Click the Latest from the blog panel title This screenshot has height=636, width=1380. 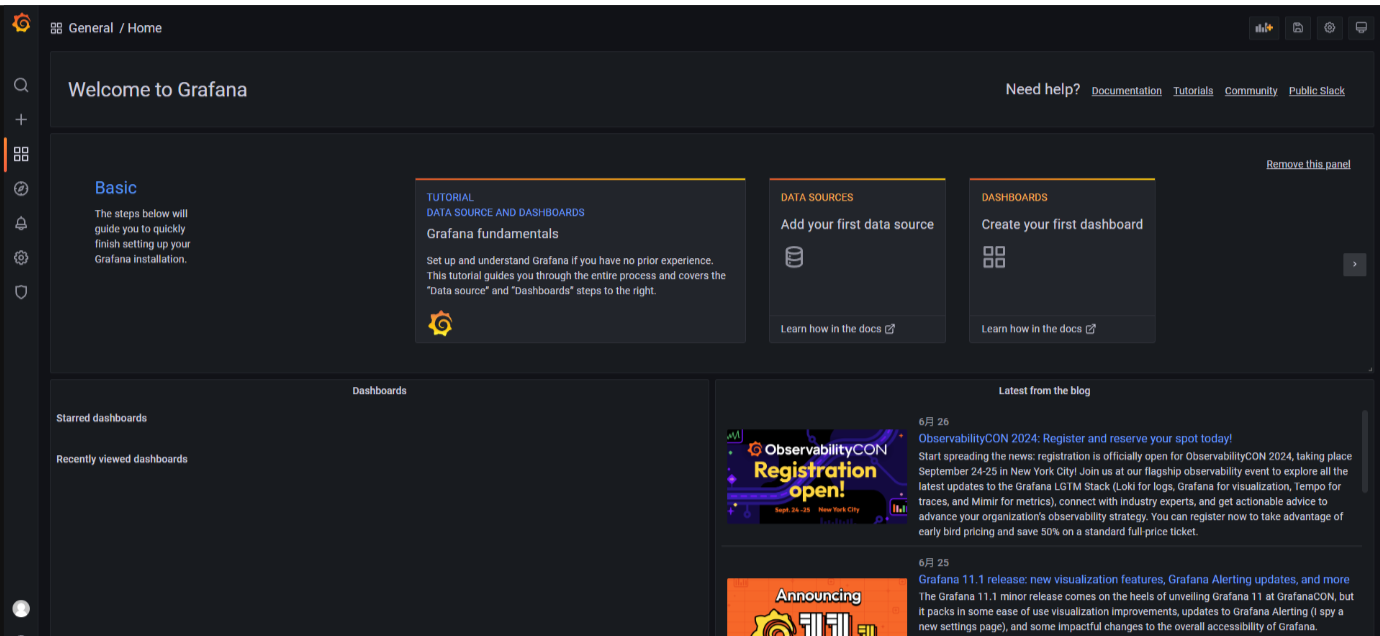(x=1044, y=391)
